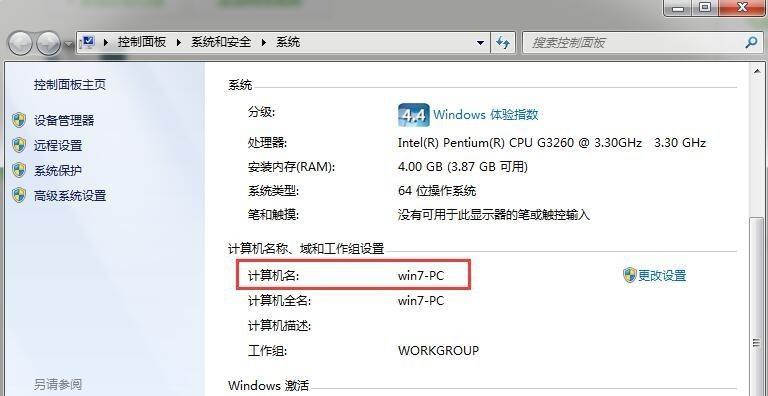Click the 分级 label

coord(262,112)
